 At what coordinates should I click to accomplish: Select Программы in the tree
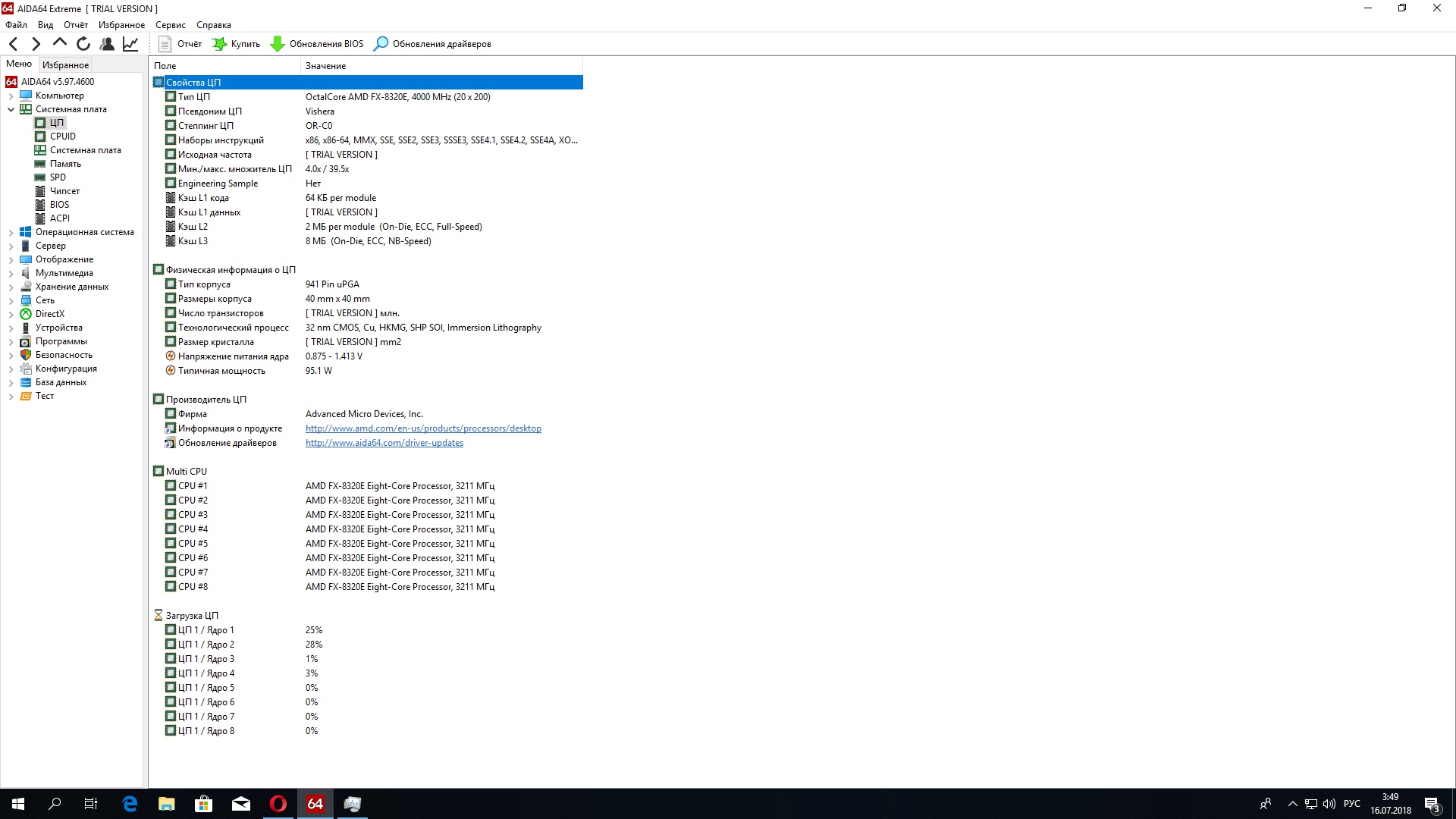61,341
